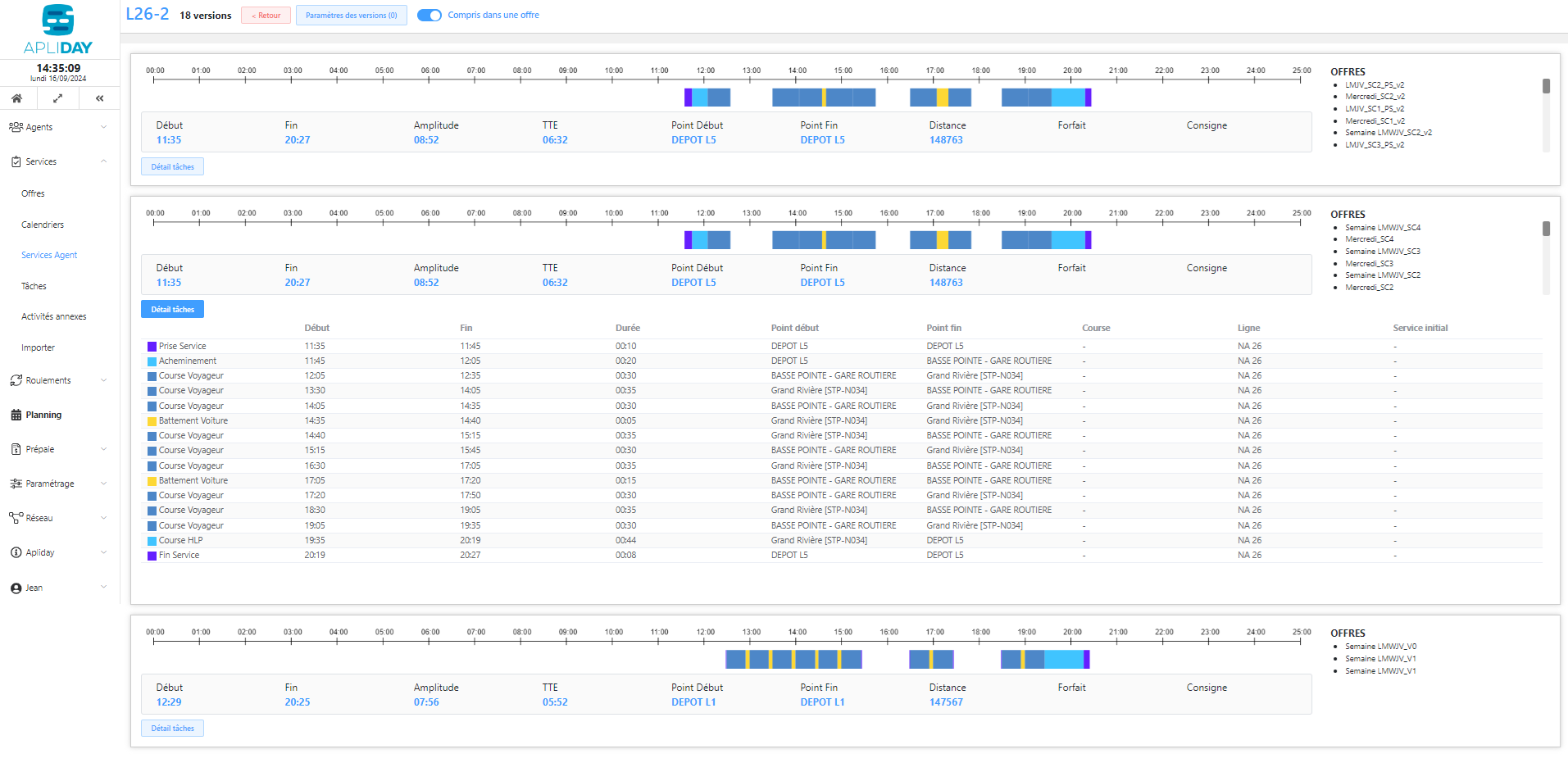Screen dimensions: 1568x781
Task: Click the Roulements cycle icon
Action: pos(16,380)
